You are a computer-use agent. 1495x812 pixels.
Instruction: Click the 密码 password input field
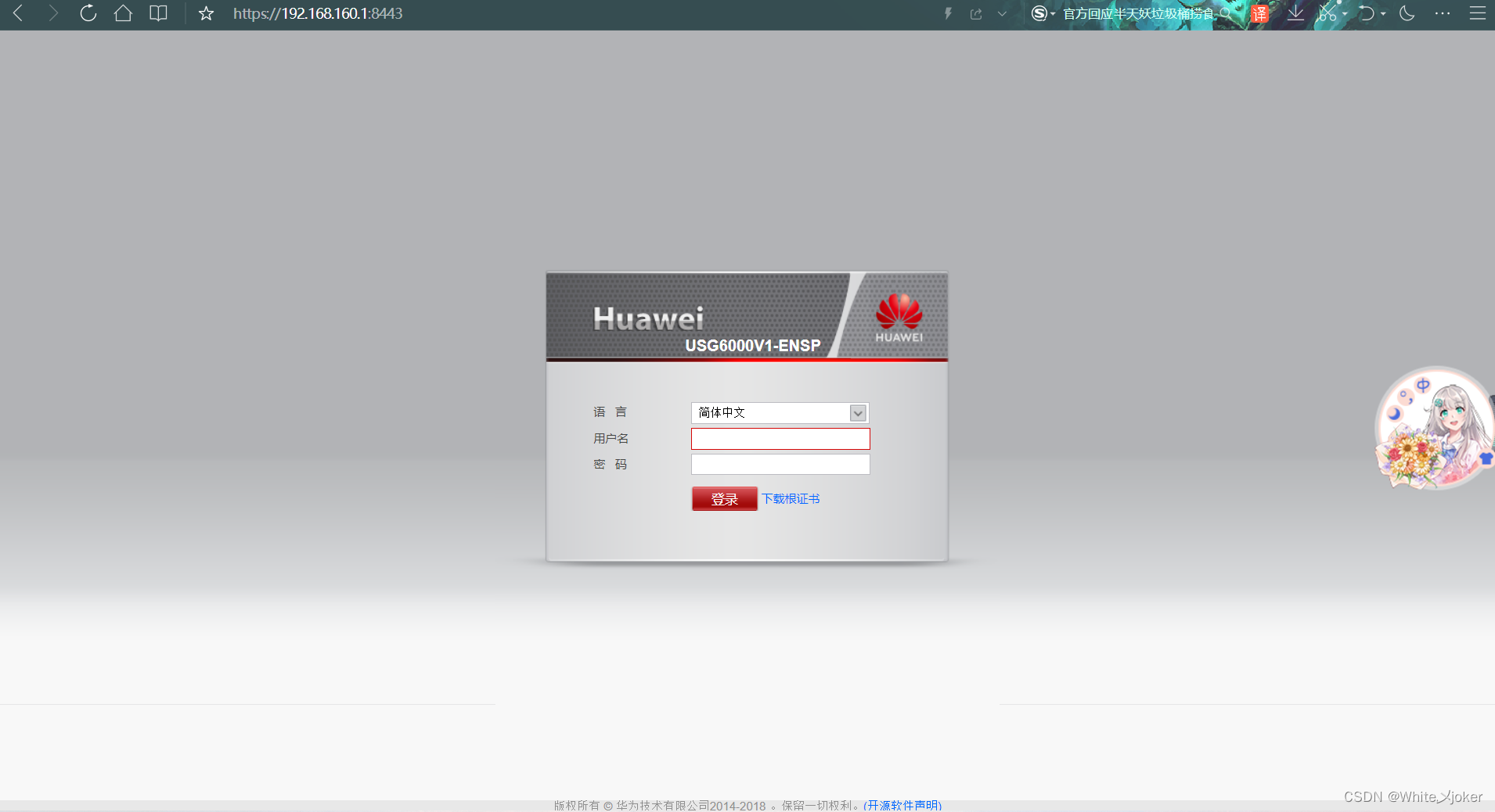780,465
